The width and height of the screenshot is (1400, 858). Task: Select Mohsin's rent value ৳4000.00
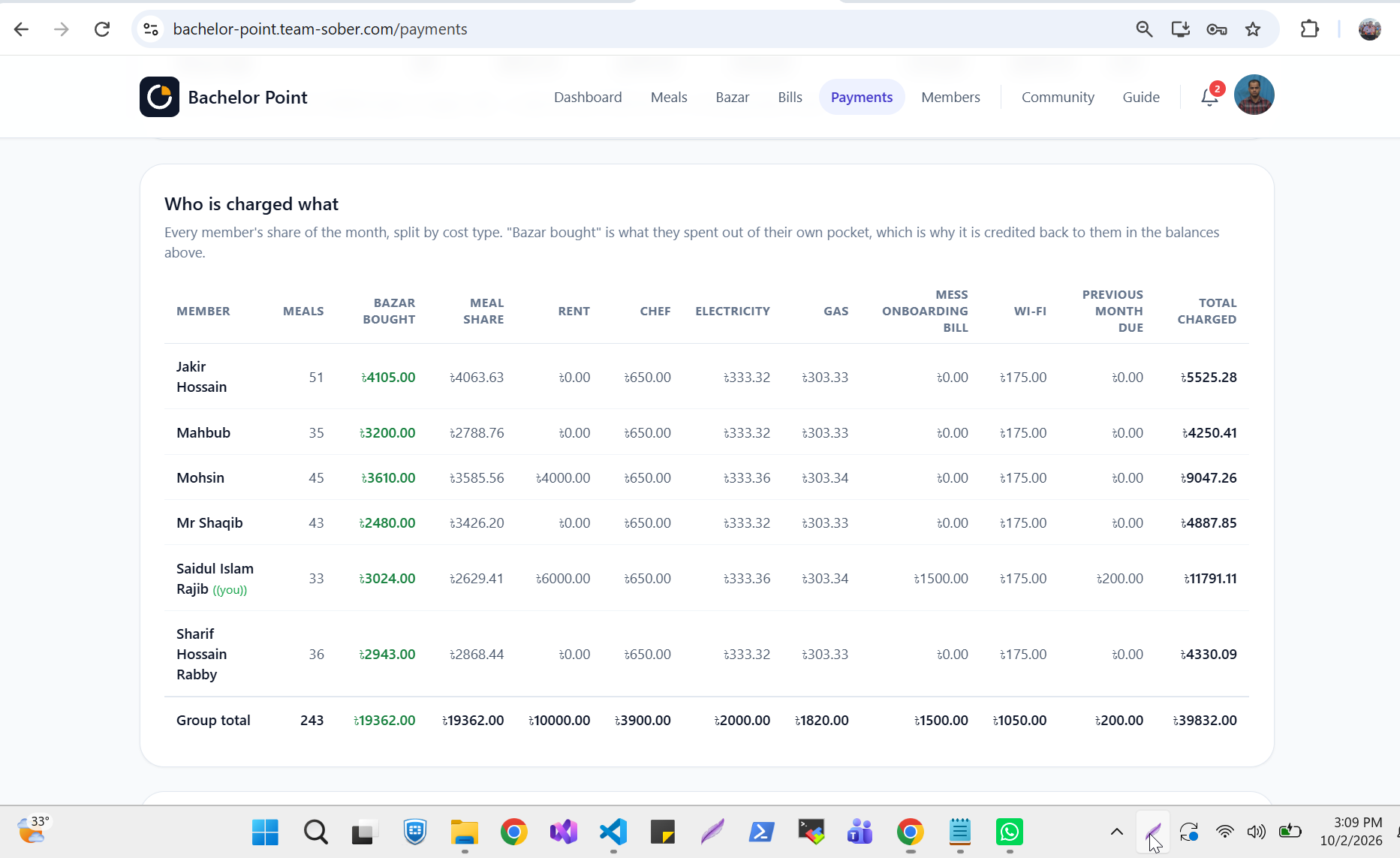pos(563,477)
